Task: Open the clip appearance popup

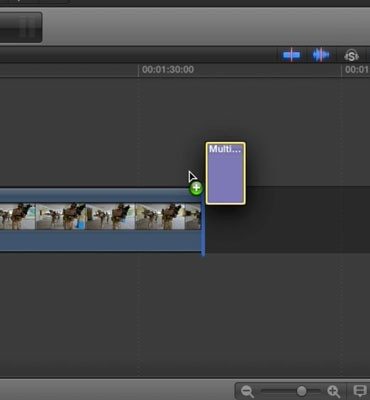Action: pos(360,390)
